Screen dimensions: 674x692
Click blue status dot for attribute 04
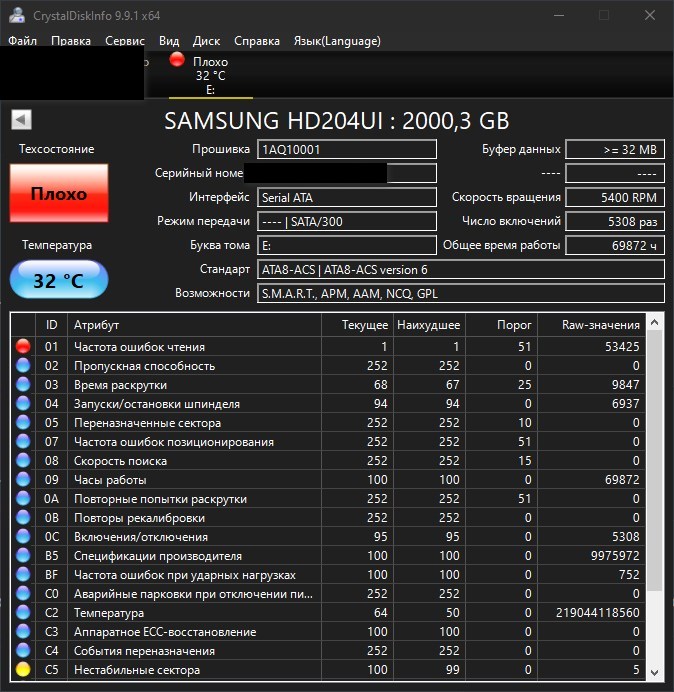pyautogui.click(x=23, y=403)
